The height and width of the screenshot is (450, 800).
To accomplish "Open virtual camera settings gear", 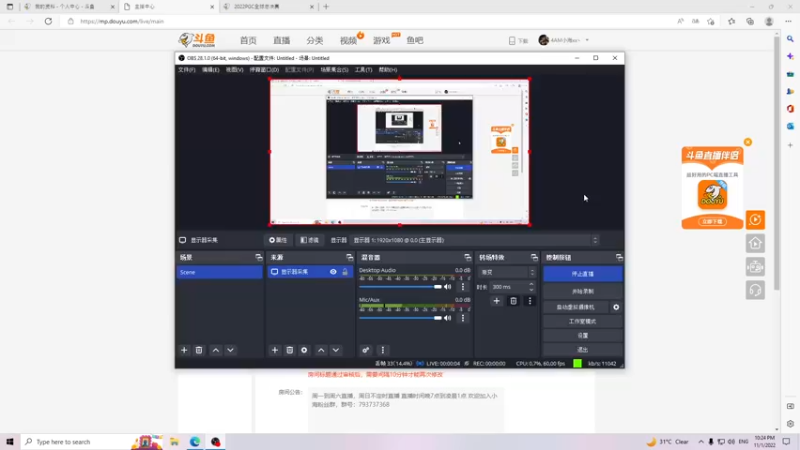I will (616, 307).
